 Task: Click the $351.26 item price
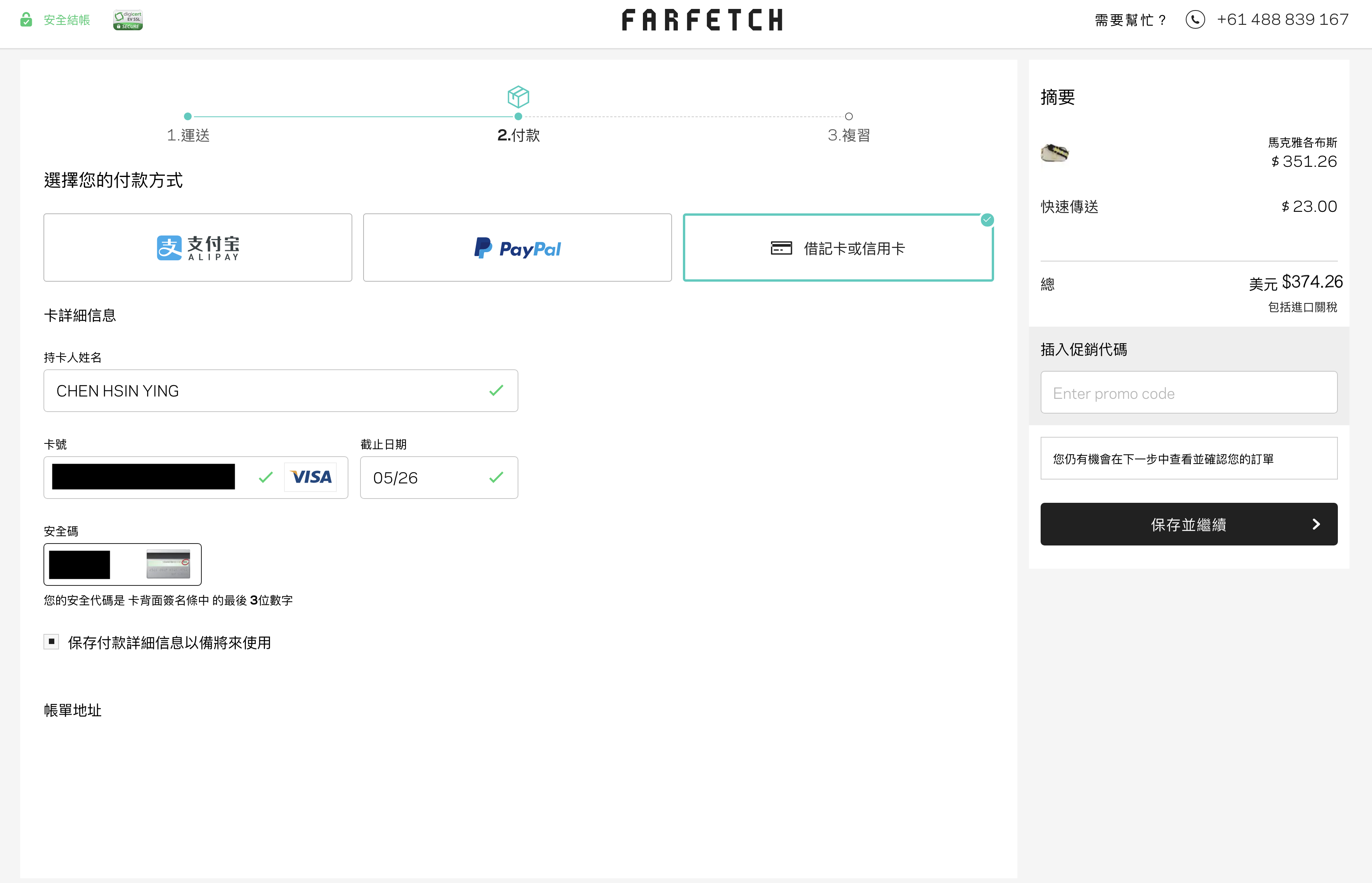[1304, 162]
